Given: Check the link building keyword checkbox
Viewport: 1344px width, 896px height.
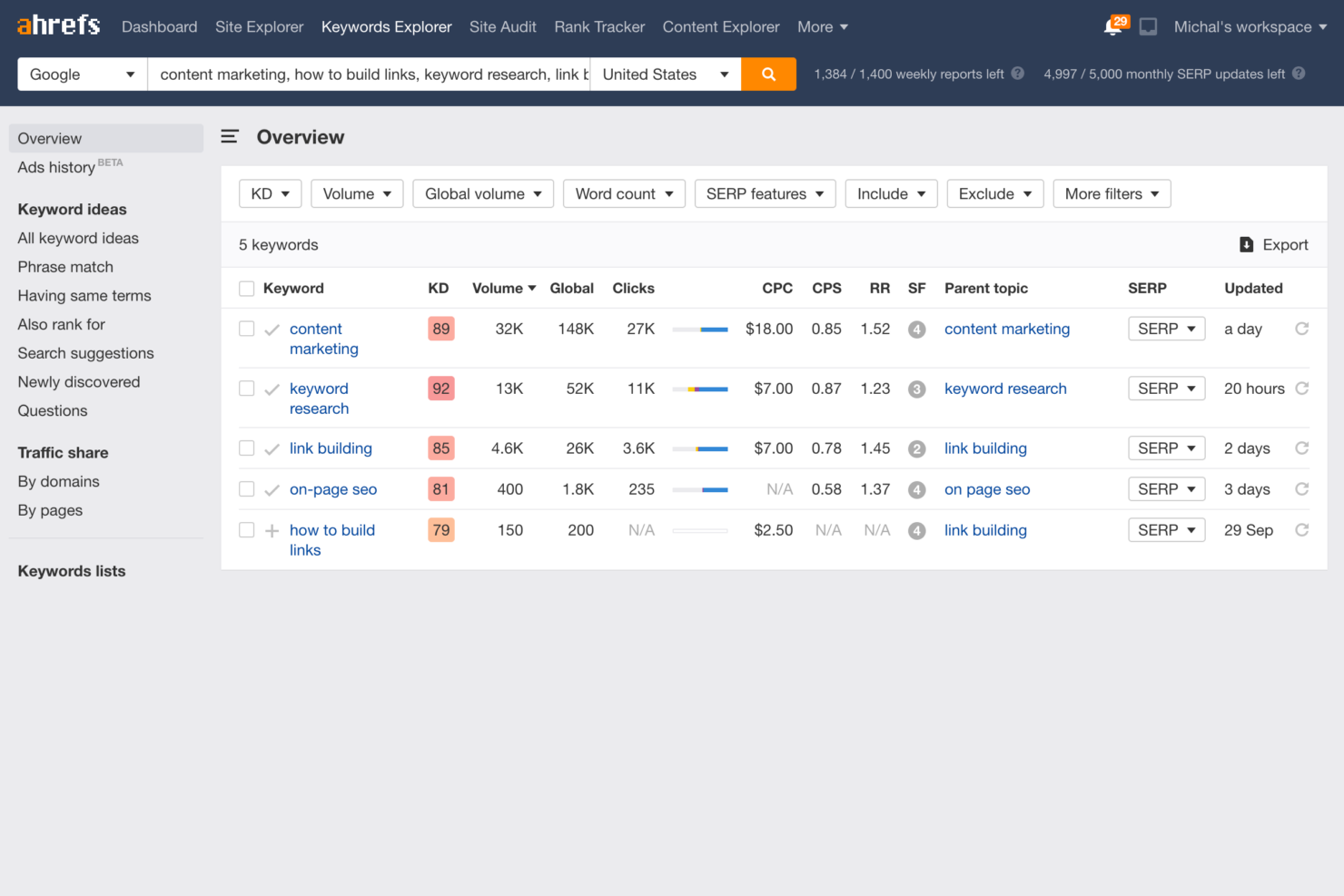Looking at the screenshot, I should click(x=246, y=448).
